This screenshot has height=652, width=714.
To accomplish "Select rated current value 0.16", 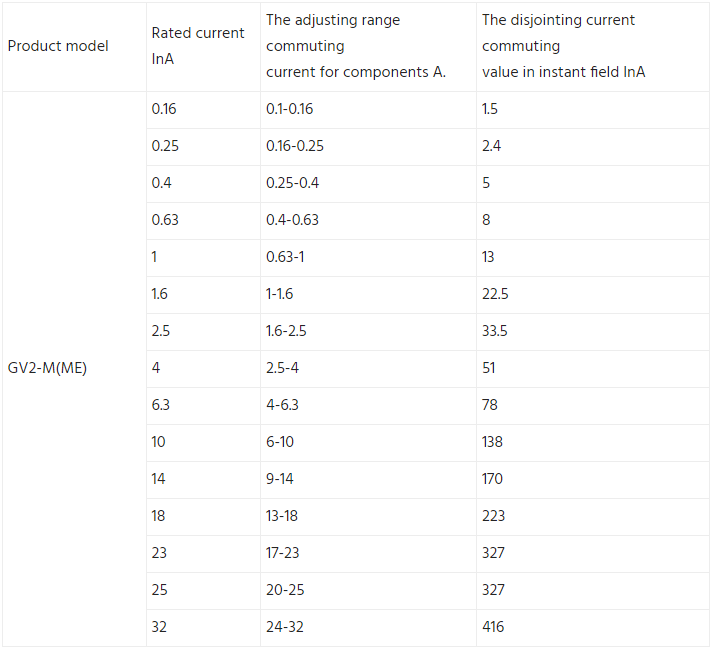I will coord(203,110).
